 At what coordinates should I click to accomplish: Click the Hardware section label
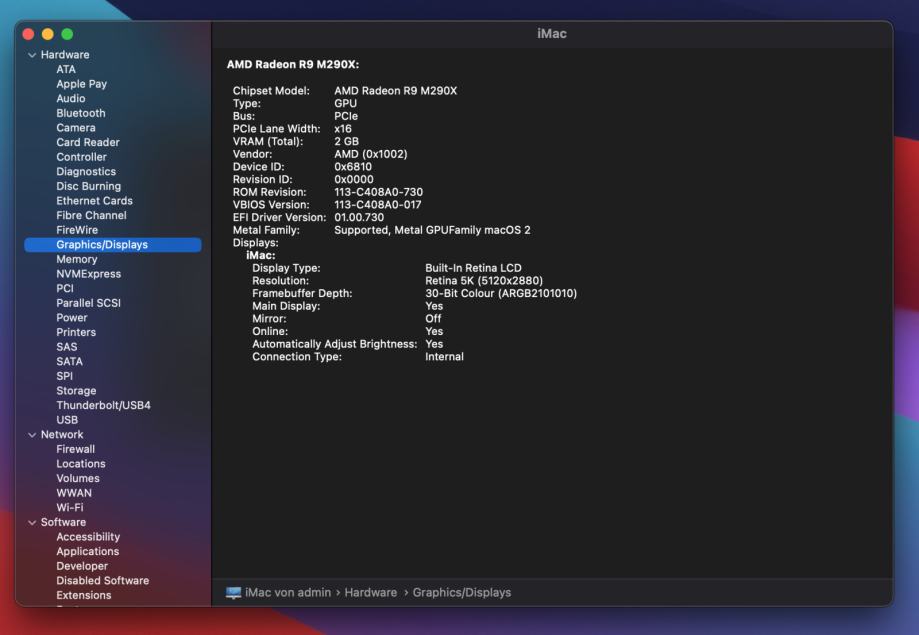tap(65, 55)
